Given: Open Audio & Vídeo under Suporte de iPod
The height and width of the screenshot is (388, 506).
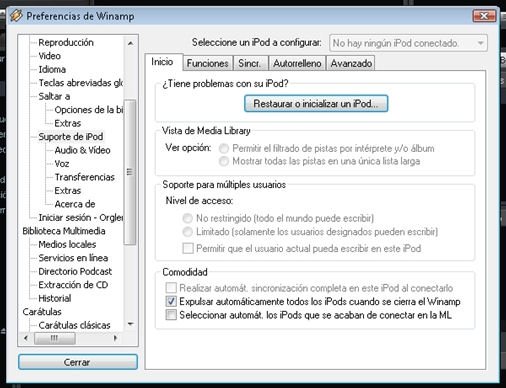Looking at the screenshot, I should point(82,150).
